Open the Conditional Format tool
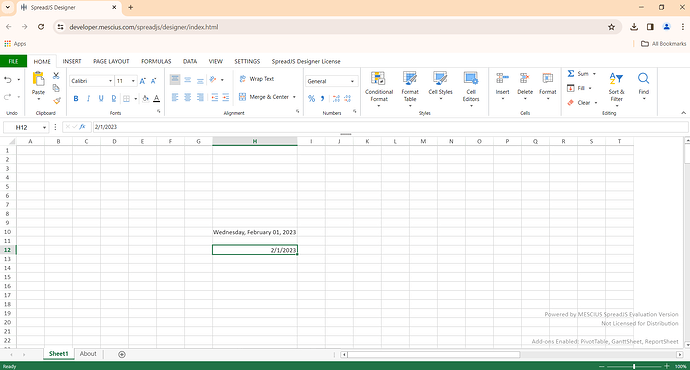690x370 pixels. pos(378,89)
